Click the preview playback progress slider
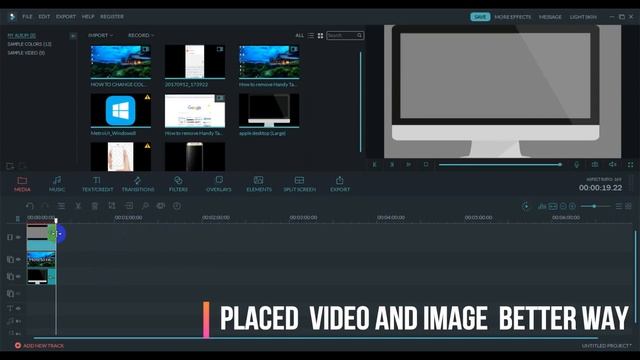 (x=500, y=164)
